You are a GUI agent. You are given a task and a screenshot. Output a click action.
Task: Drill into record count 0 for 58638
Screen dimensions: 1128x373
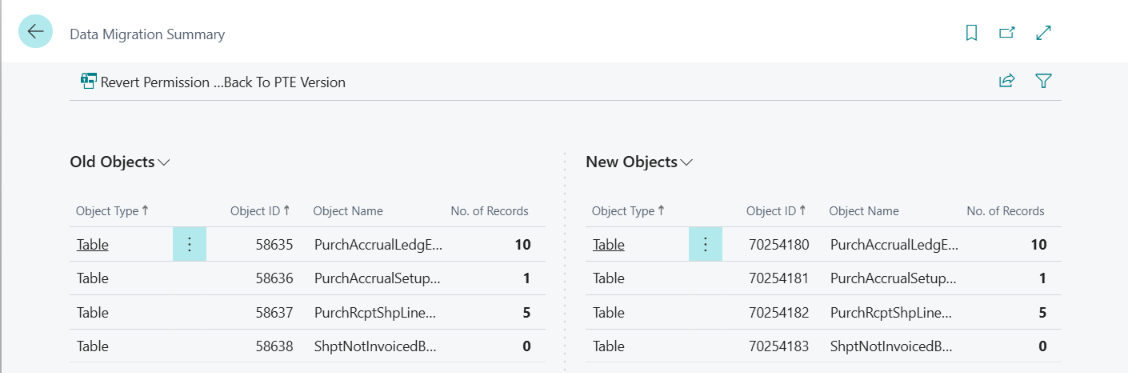pos(527,346)
